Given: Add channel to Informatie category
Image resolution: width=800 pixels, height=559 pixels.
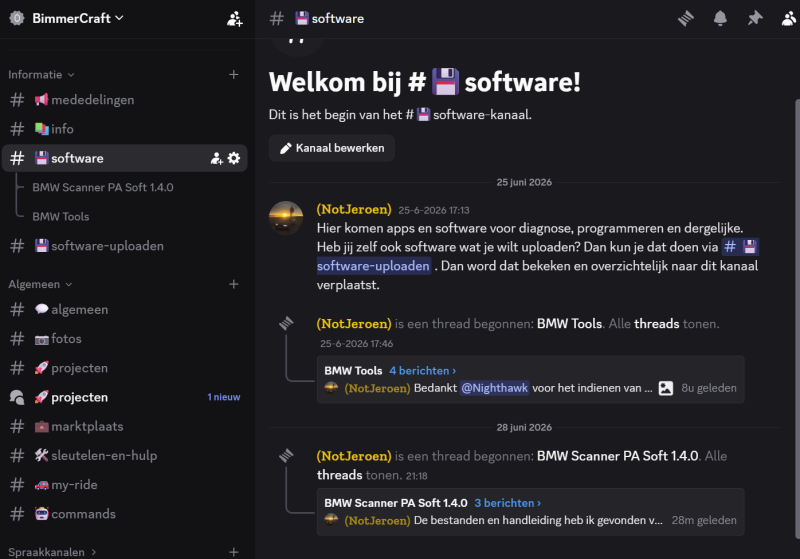Looking at the screenshot, I should coord(234,74).
